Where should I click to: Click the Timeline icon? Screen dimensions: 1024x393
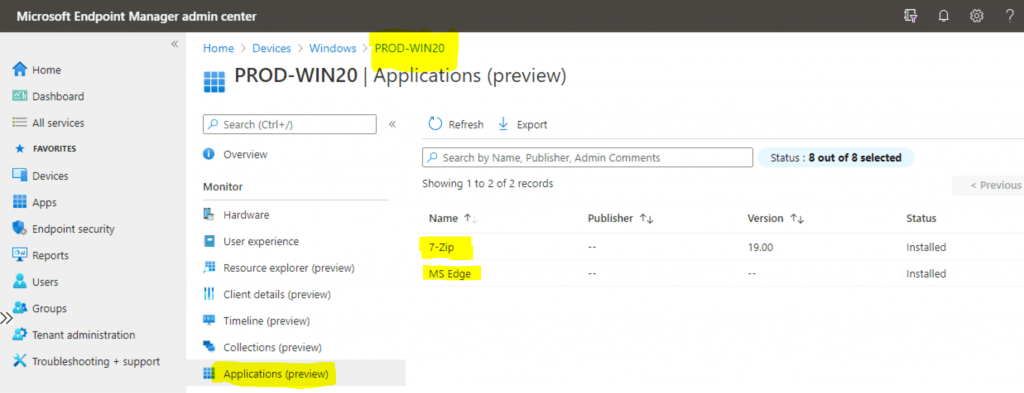209,321
